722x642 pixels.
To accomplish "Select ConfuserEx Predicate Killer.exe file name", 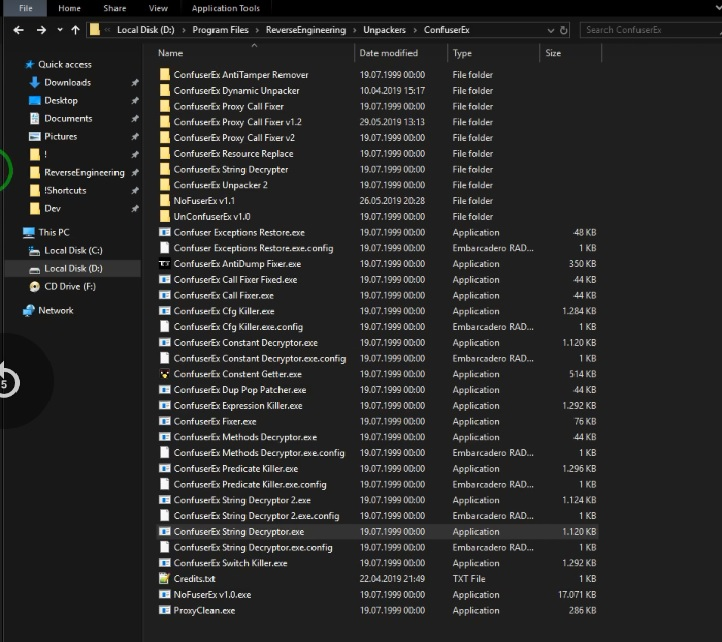I will [236, 468].
